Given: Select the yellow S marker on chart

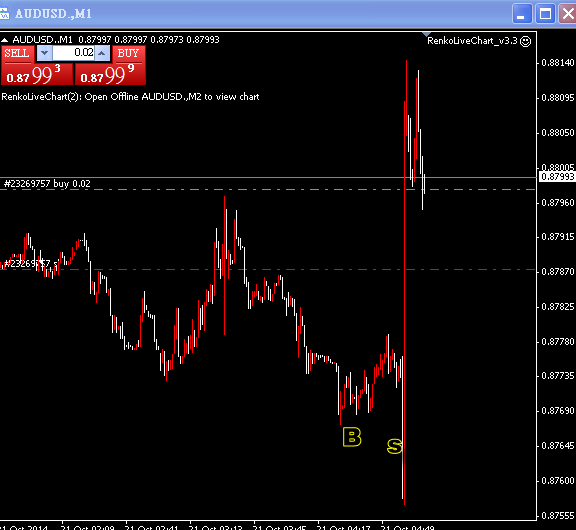Looking at the screenshot, I should 395,446.
